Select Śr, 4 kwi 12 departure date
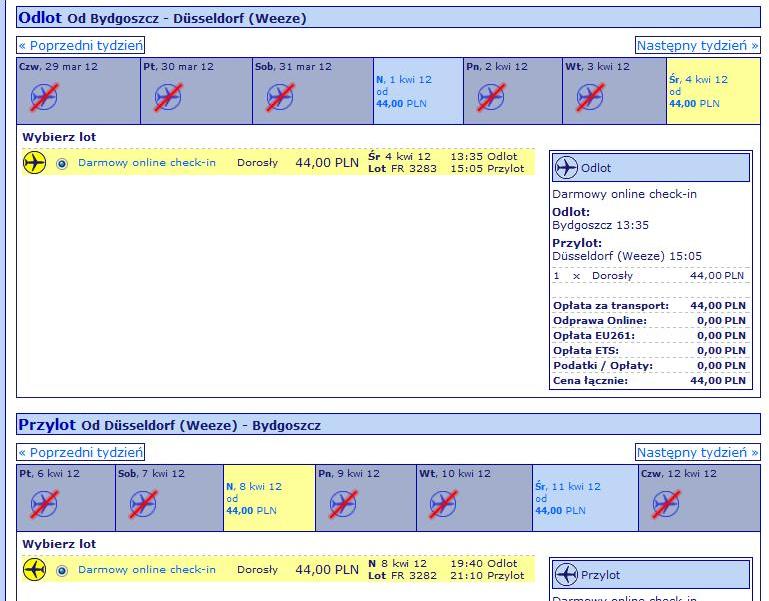The width and height of the screenshot is (769, 601). [714, 91]
